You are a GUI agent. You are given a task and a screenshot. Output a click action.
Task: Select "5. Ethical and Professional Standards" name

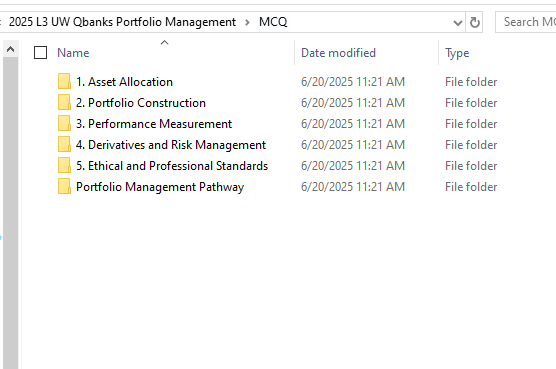coord(172,166)
